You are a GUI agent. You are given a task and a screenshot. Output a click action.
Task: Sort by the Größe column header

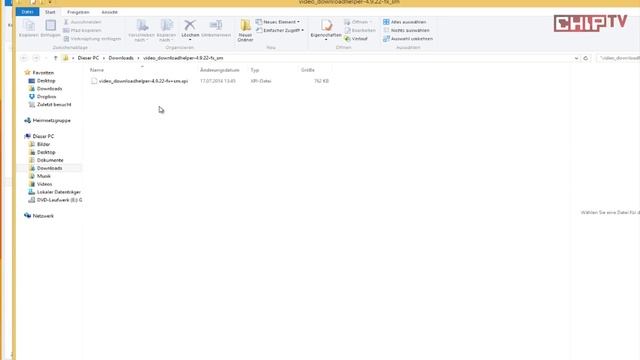pos(308,70)
